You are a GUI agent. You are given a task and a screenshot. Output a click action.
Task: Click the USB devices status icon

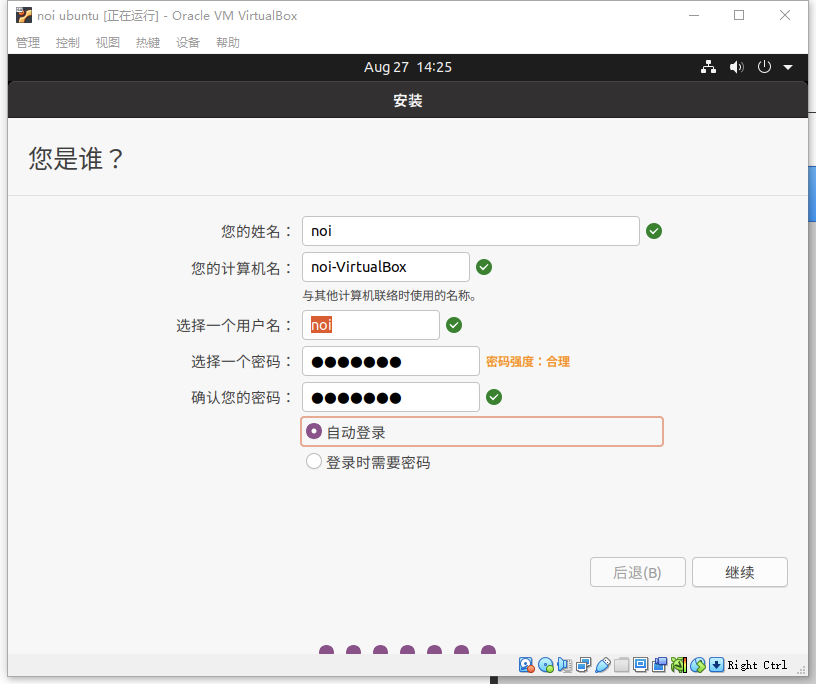603,665
